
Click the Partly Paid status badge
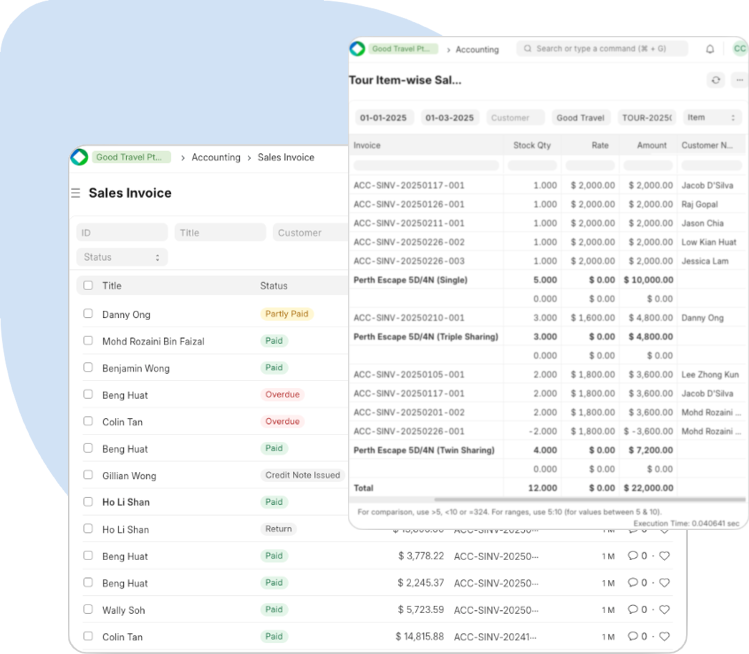click(287, 314)
